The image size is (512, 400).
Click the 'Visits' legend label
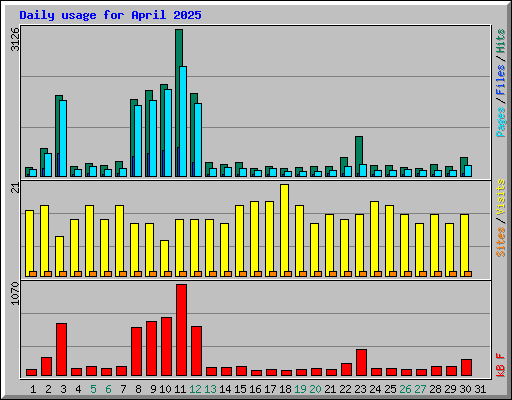click(501, 197)
